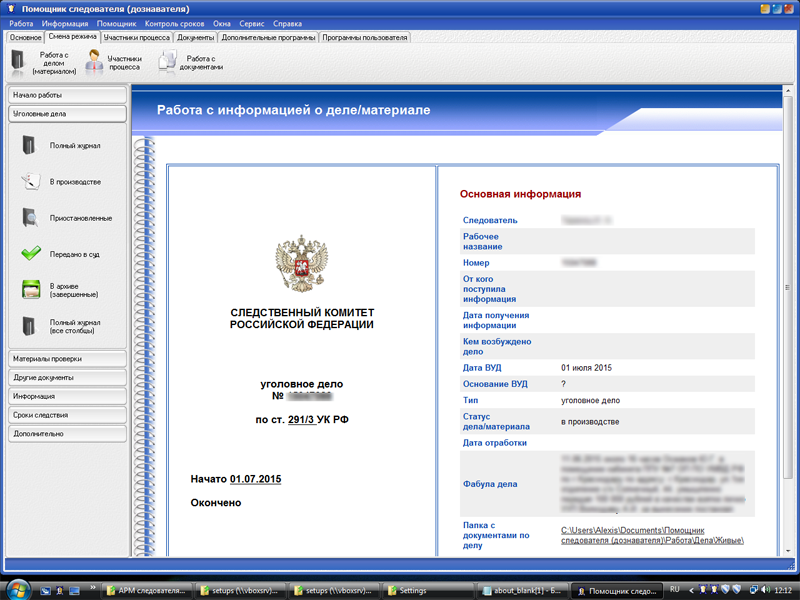Collapse the Уголовные дела panel
The height and width of the screenshot is (600, 800).
point(66,113)
